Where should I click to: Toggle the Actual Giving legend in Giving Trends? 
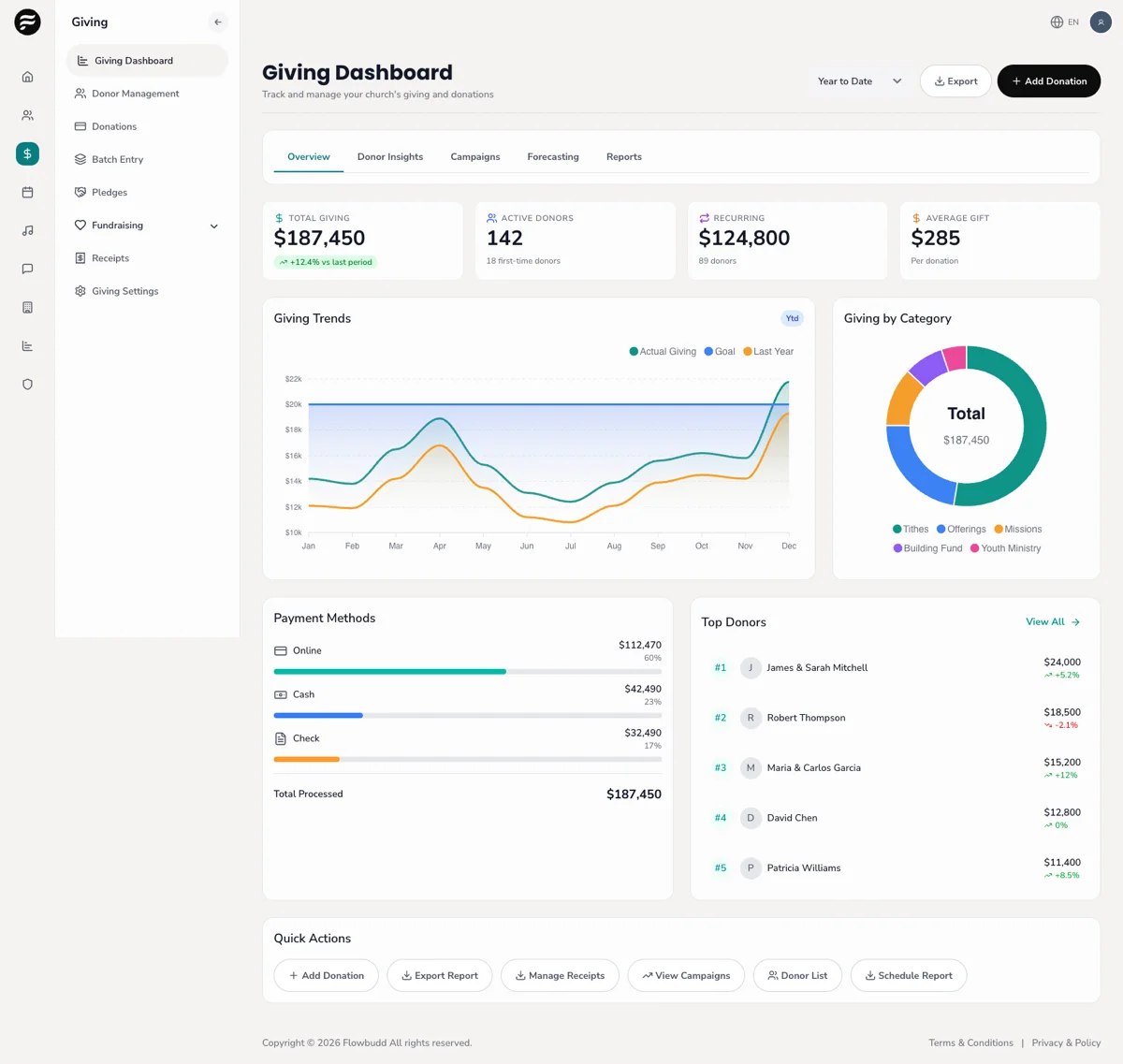click(662, 351)
